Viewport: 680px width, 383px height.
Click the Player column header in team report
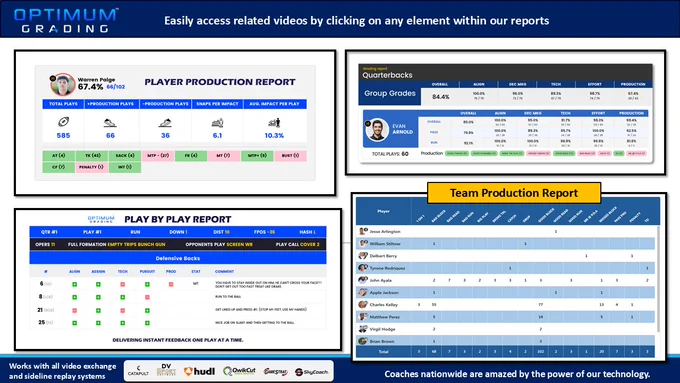[383, 211]
